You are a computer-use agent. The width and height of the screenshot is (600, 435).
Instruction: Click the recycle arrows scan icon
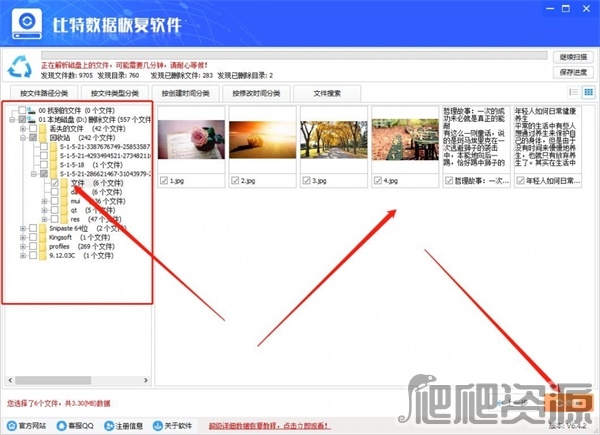point(20,67)
